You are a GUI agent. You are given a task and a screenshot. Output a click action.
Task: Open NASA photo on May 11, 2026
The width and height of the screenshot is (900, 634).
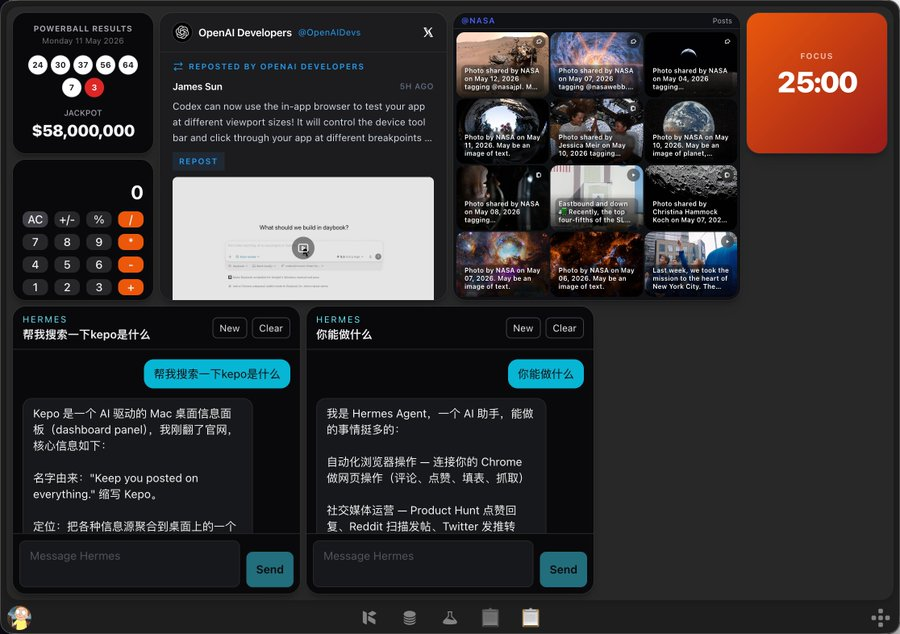coord(502,130)
